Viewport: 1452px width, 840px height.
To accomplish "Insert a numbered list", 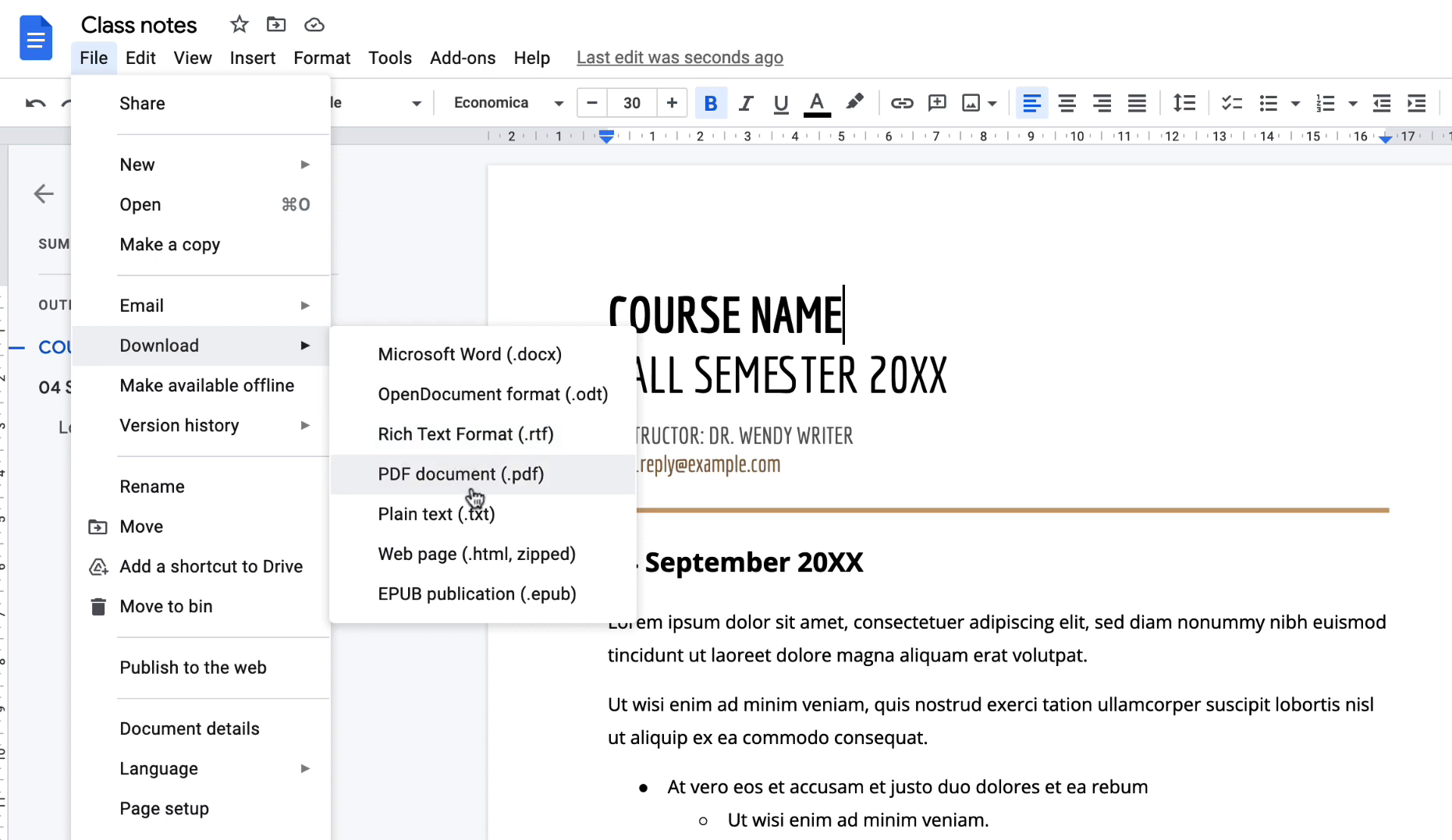I will [1326, 103].
